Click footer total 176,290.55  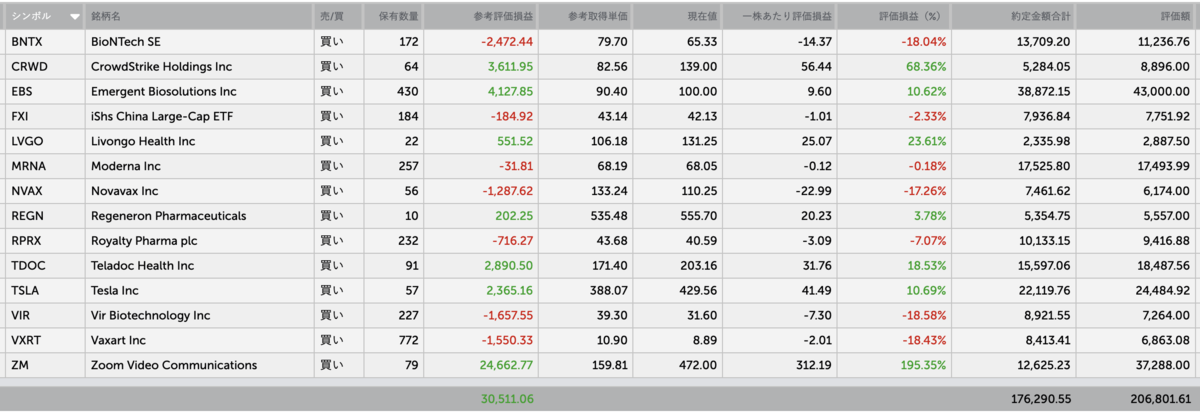pos(1041,398)
